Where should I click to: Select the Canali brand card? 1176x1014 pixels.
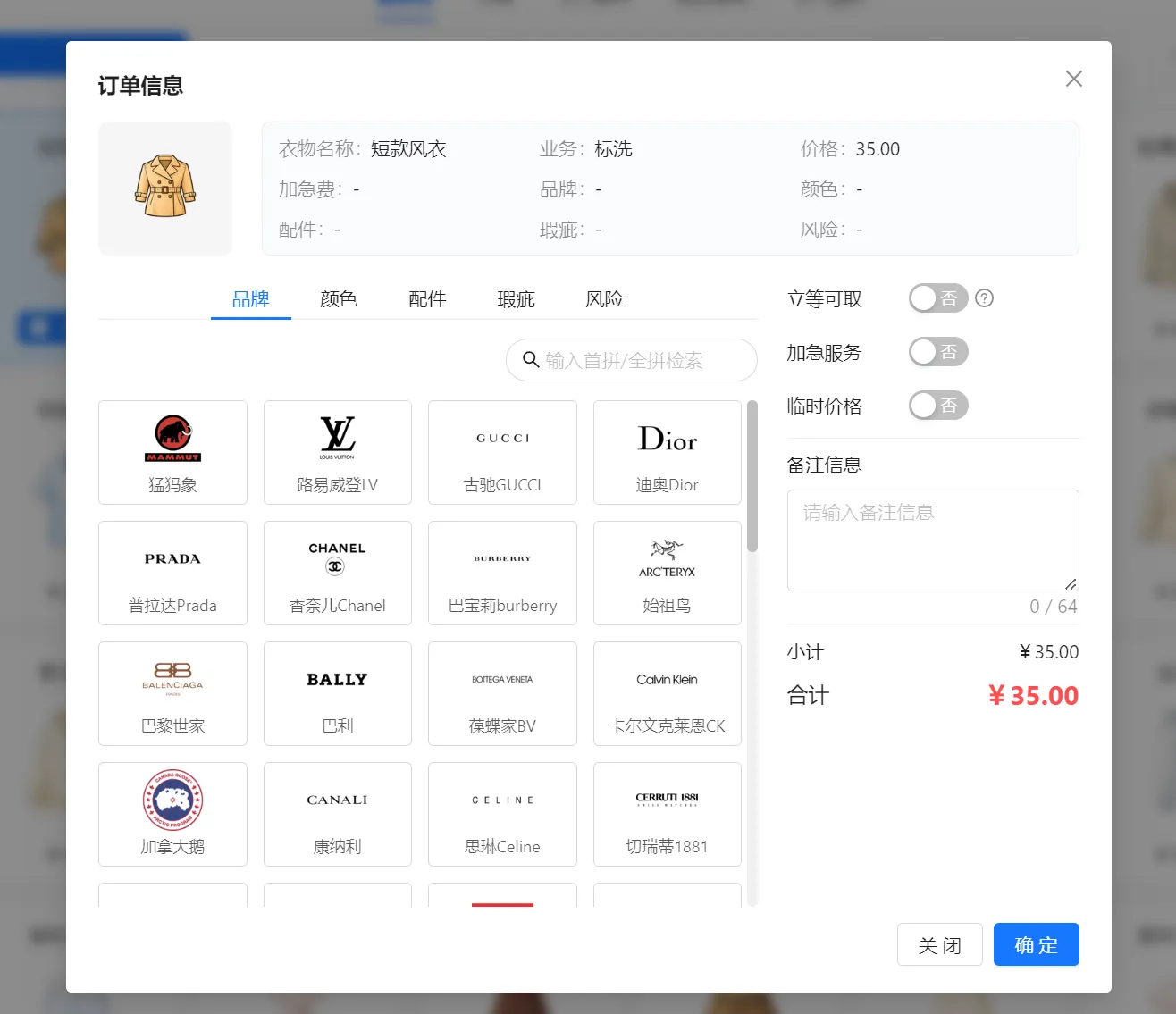(338, 814)
